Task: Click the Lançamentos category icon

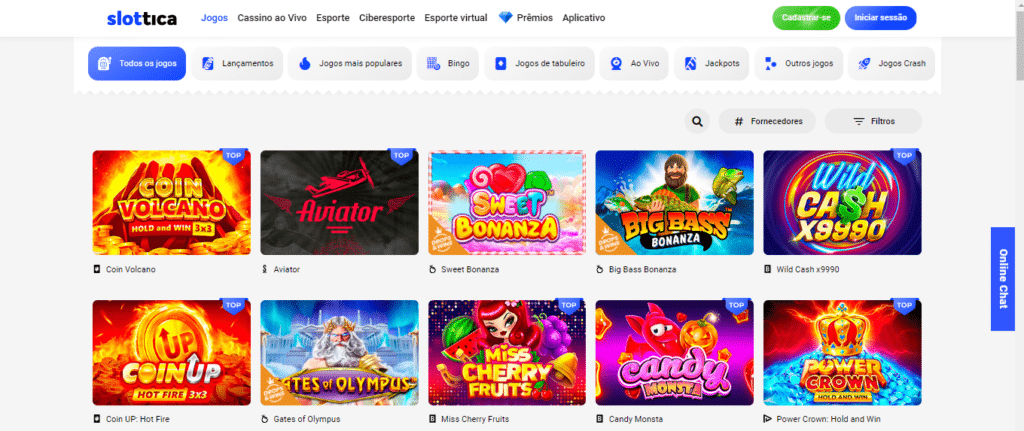Action: 208,63
